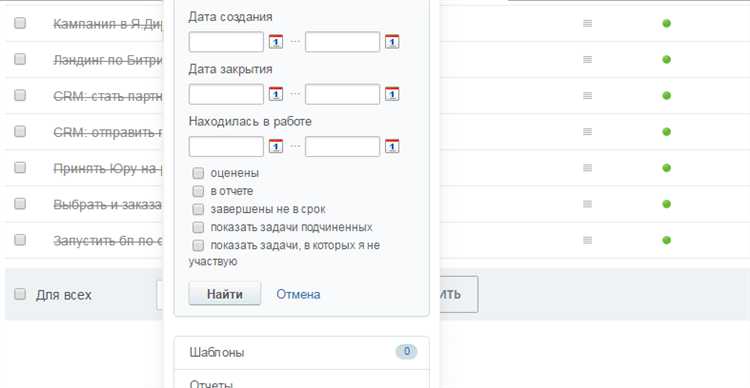Select the 'Принять Юру на' task checkbox
Screen dimensions: 750x388
(x=20, y=167)
